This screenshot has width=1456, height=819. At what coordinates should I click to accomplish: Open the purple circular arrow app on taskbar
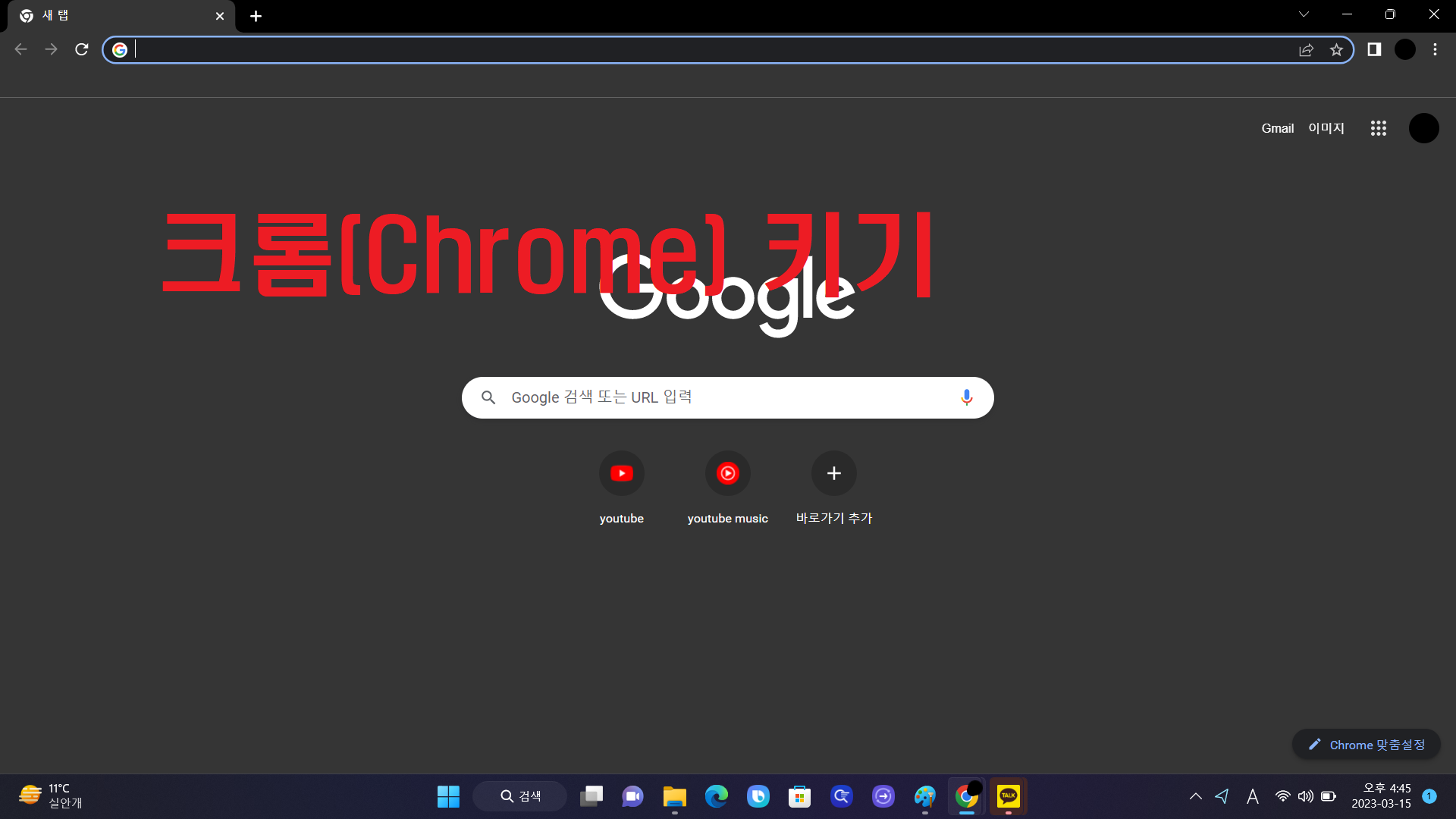(x=883, y=796)
